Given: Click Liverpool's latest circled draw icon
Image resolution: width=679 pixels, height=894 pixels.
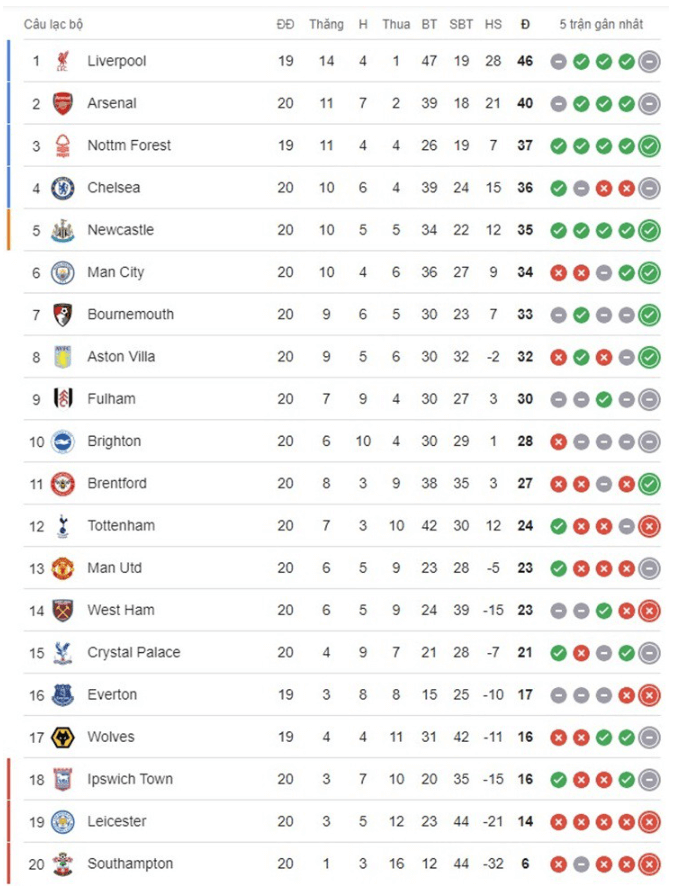Looking at the screenshot, I should [x=649, y=61].
